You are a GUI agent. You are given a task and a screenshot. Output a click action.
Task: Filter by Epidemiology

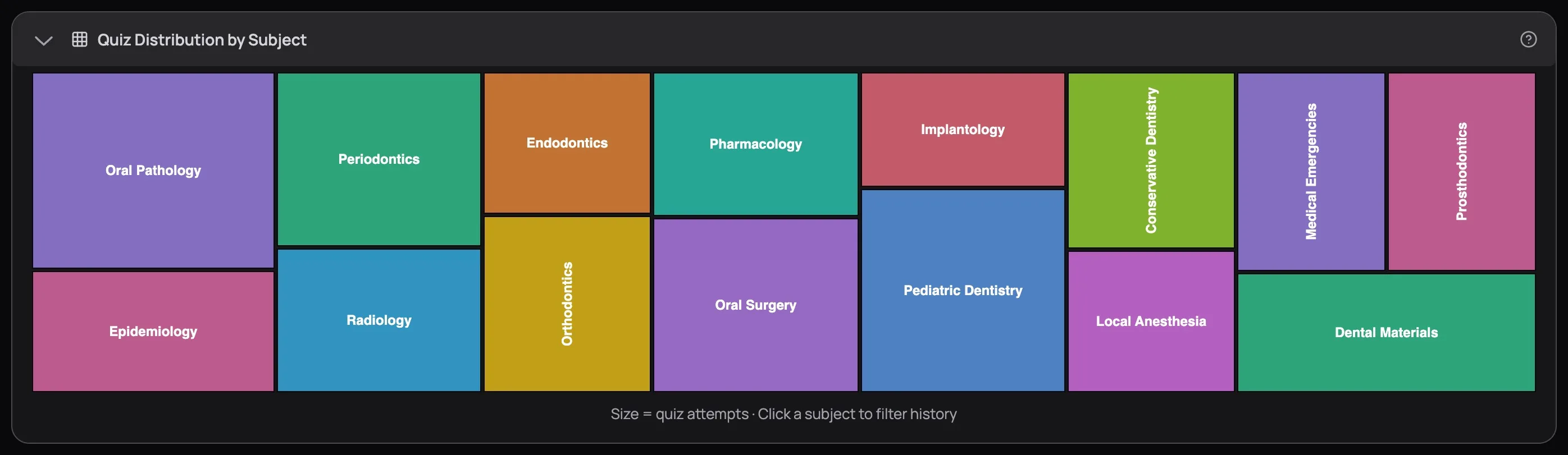[153, 332]
